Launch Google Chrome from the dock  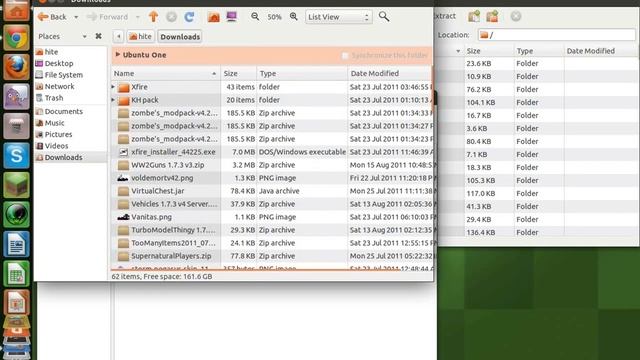(16, 38)
